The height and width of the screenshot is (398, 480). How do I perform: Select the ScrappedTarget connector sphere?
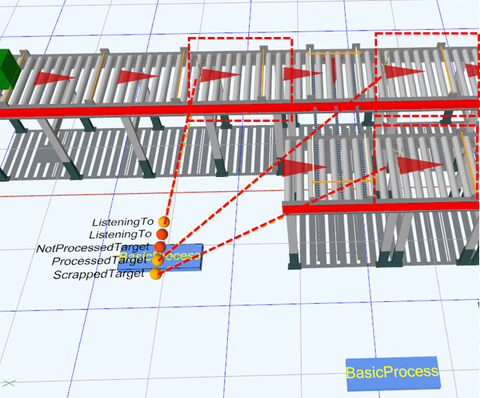coord(155,274)
